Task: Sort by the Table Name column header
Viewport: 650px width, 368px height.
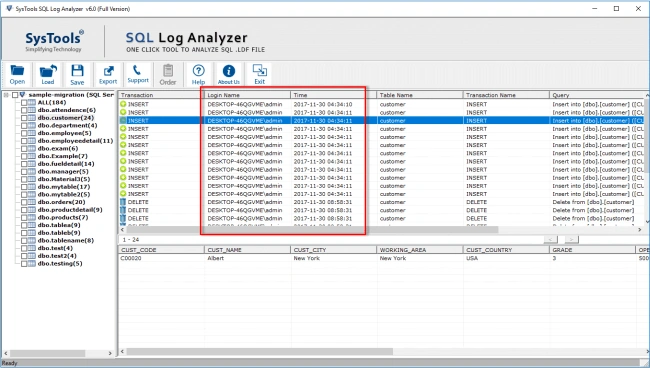Action: (x=420, y=95)
